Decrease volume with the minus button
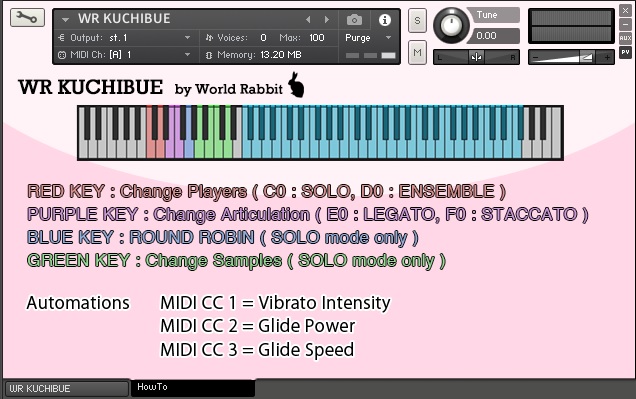This screenshot has height=399, width=636. 535,58
